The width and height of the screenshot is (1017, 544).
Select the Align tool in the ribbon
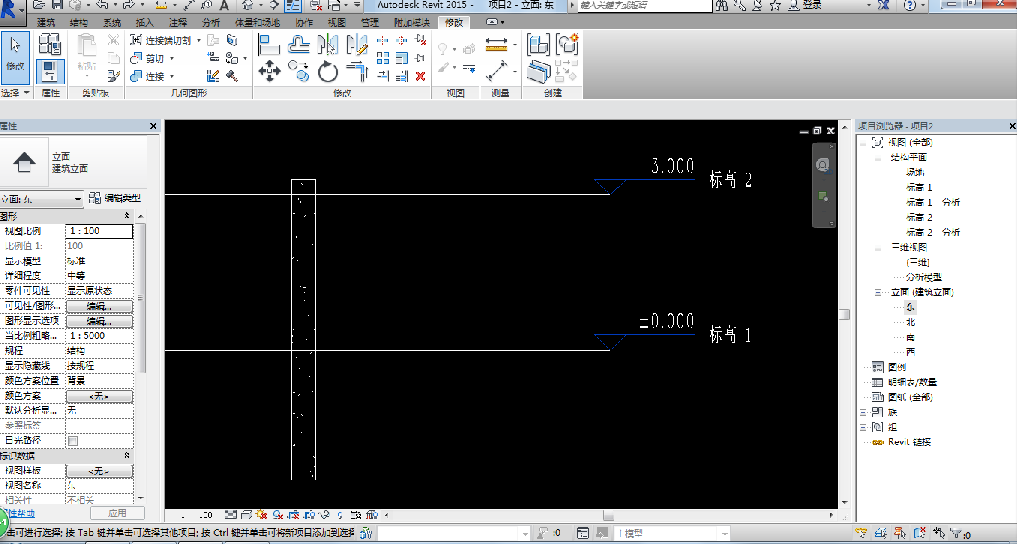[x=268, y=44]
